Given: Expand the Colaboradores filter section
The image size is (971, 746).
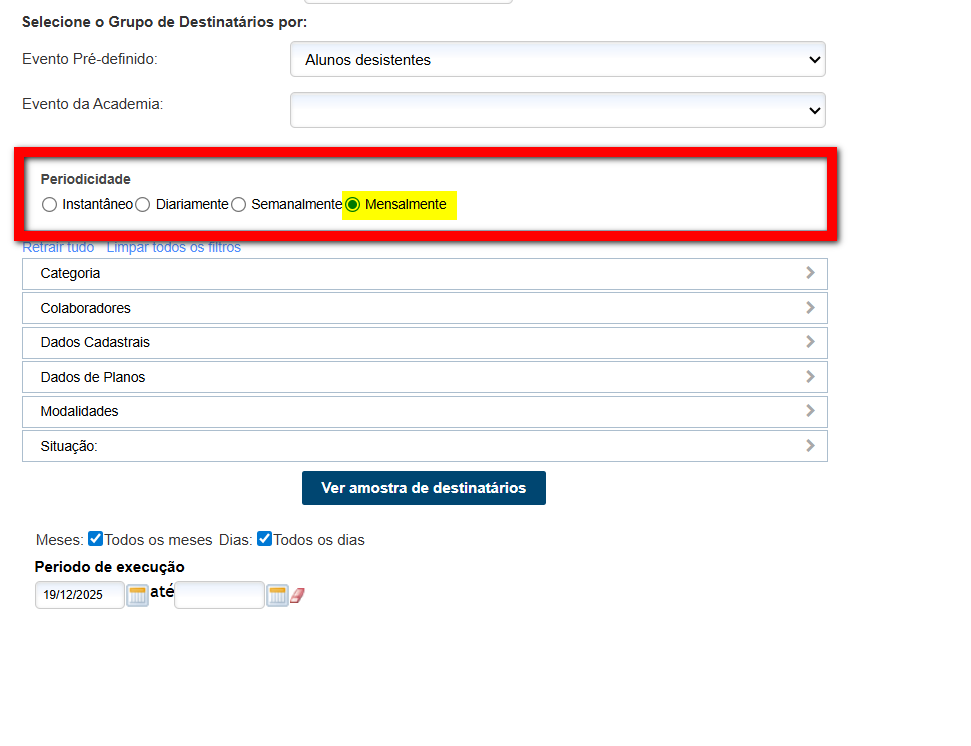Looking at the screenshot, I should (811, 307).
